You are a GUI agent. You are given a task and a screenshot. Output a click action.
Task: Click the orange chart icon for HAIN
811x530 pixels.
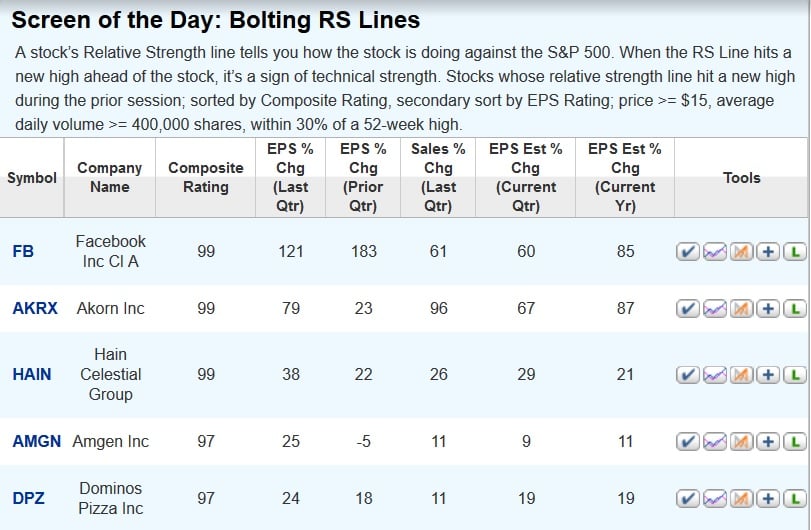pyautogui.click(x=740, y=375)
